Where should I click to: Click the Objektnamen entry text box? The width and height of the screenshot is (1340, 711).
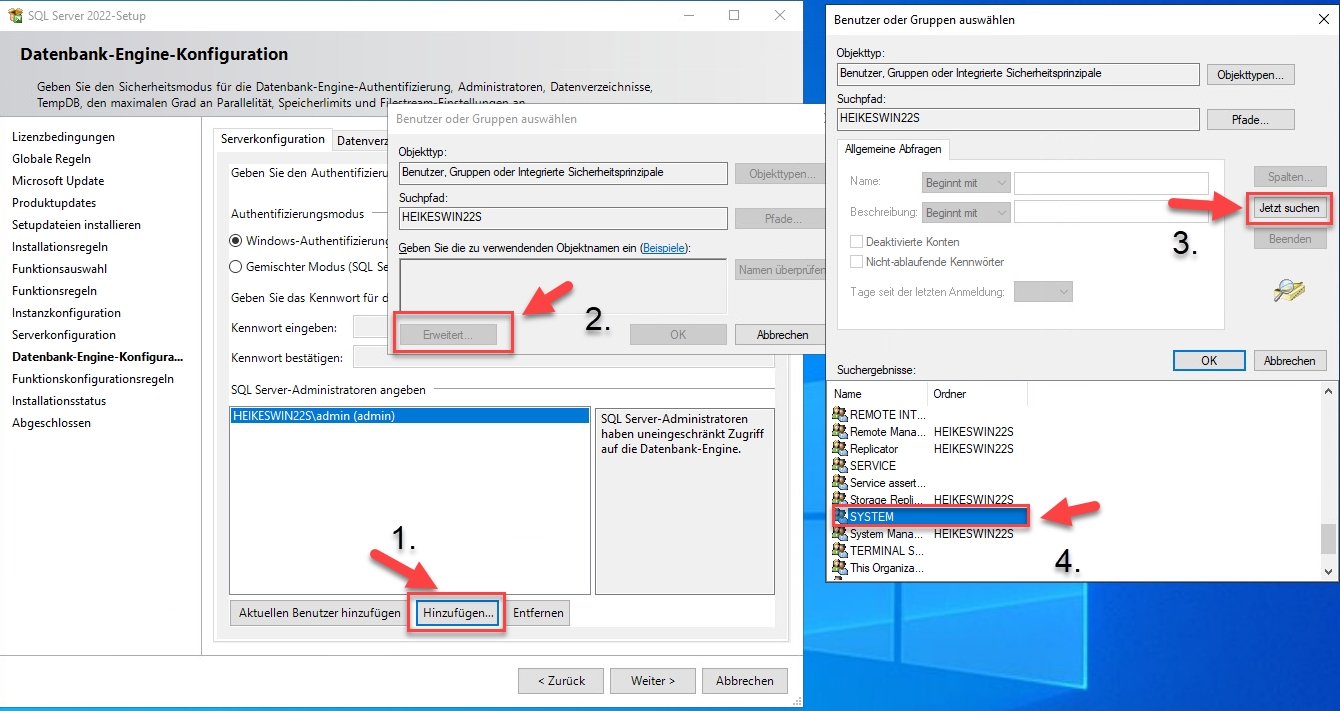pyautogui.click(x=563, y=287)
